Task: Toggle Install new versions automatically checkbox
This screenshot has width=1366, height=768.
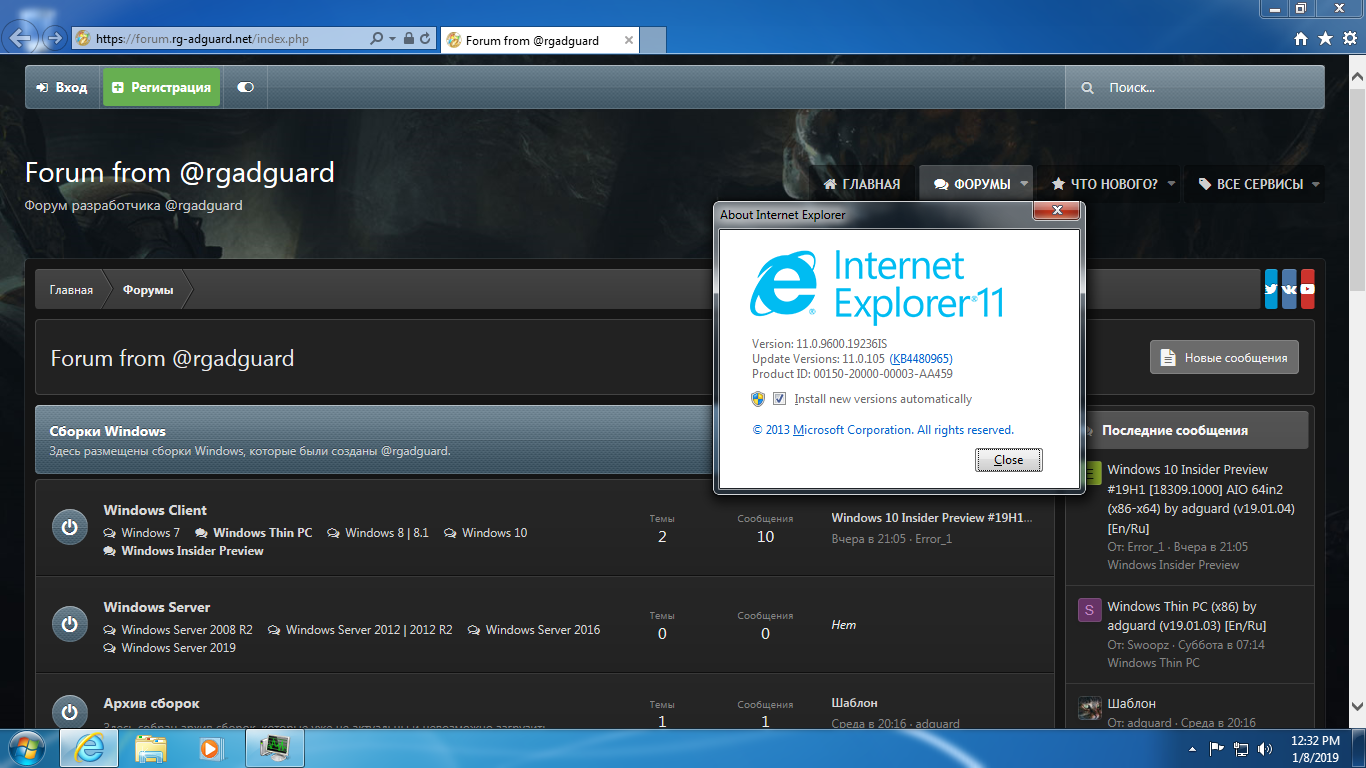Action: pyautogui.click(x=780, y=399)
